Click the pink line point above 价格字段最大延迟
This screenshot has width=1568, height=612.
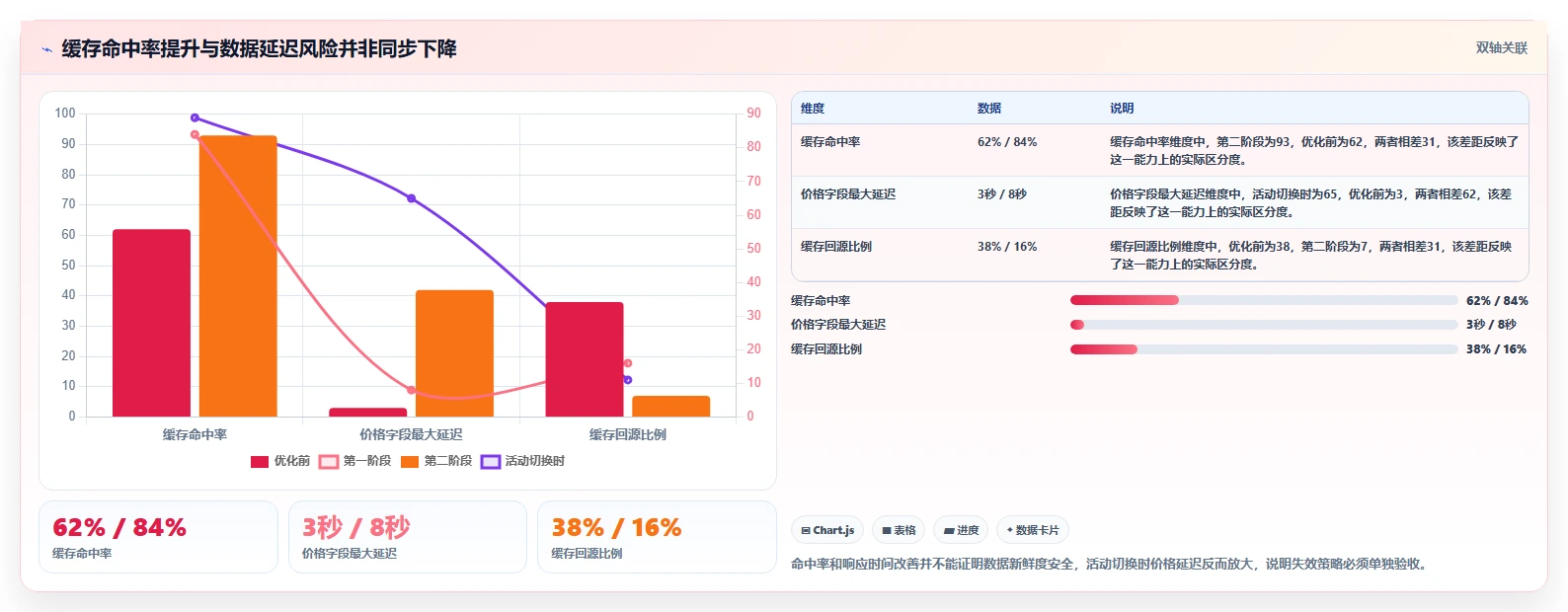(411, 390)
